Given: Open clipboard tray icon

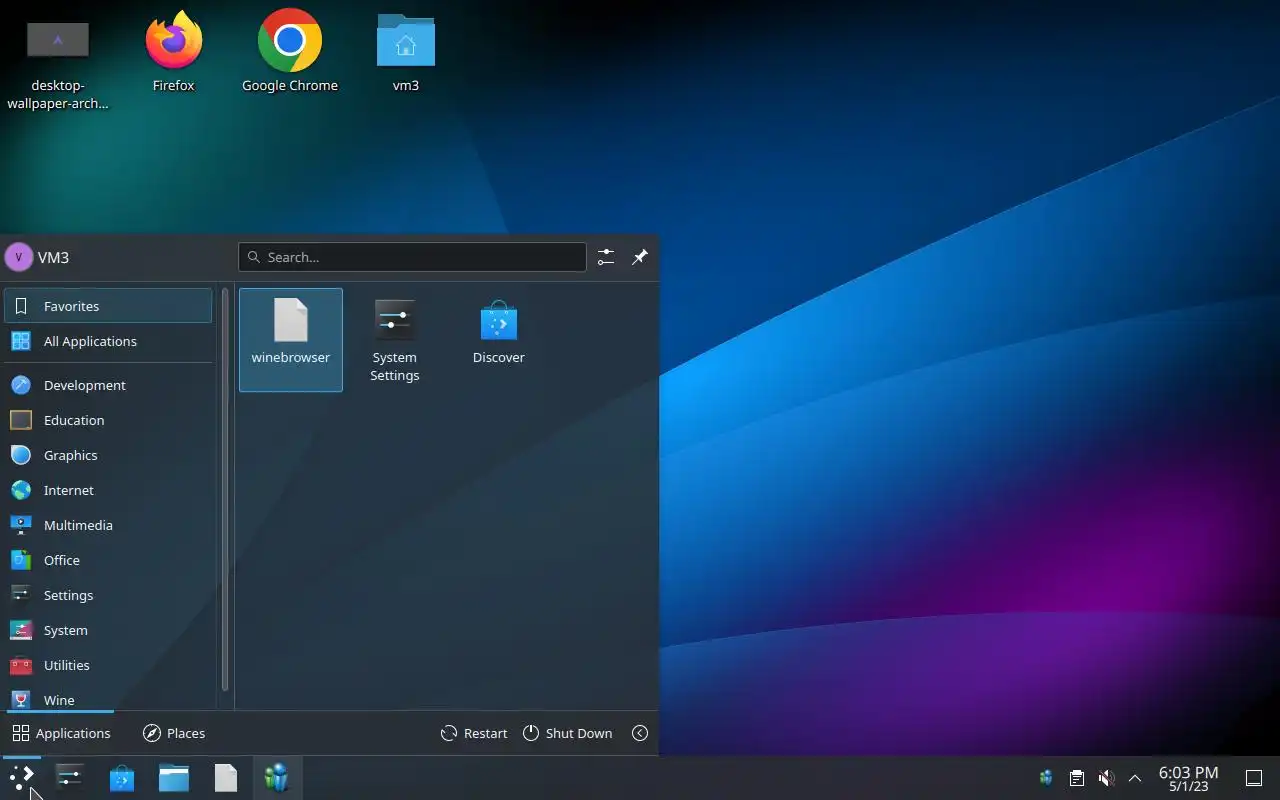Looking at the screenshot, I should (x=1076, y=777).
